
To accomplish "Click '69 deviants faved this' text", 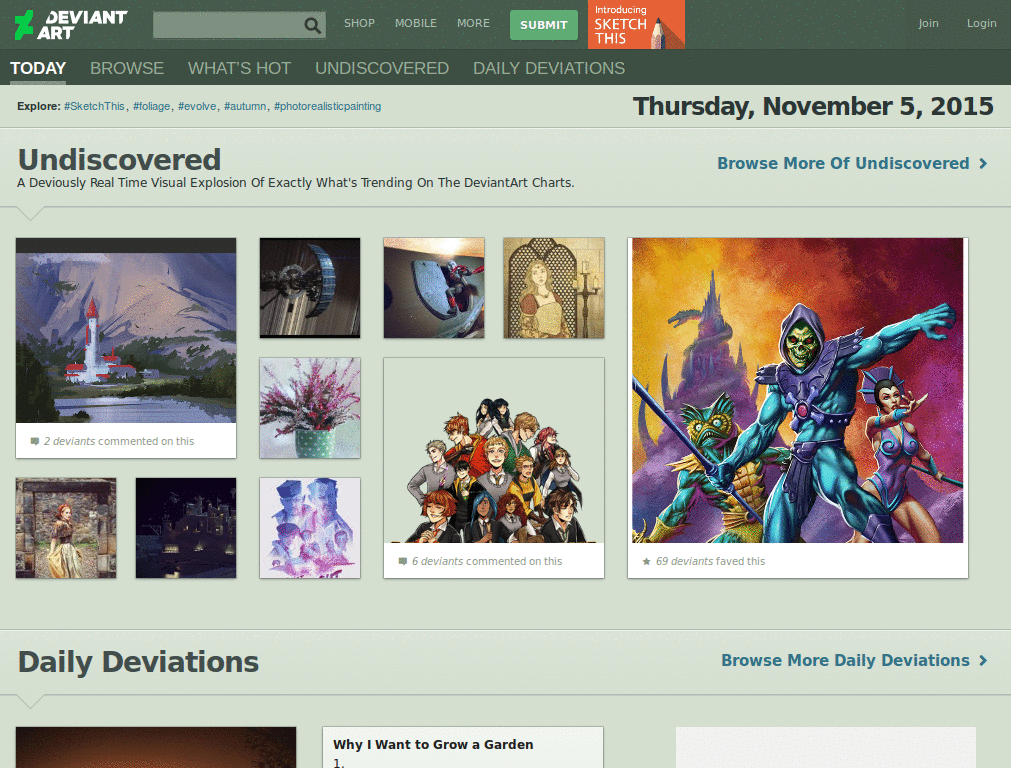I will click(710, 561).
